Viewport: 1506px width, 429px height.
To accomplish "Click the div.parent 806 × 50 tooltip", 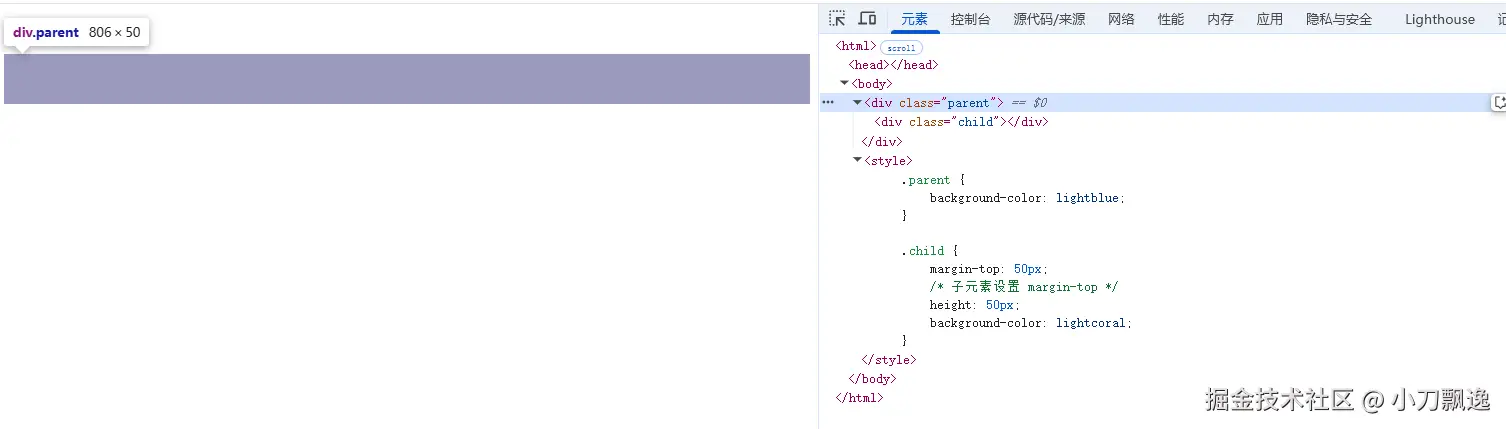I will click(77, 32).
